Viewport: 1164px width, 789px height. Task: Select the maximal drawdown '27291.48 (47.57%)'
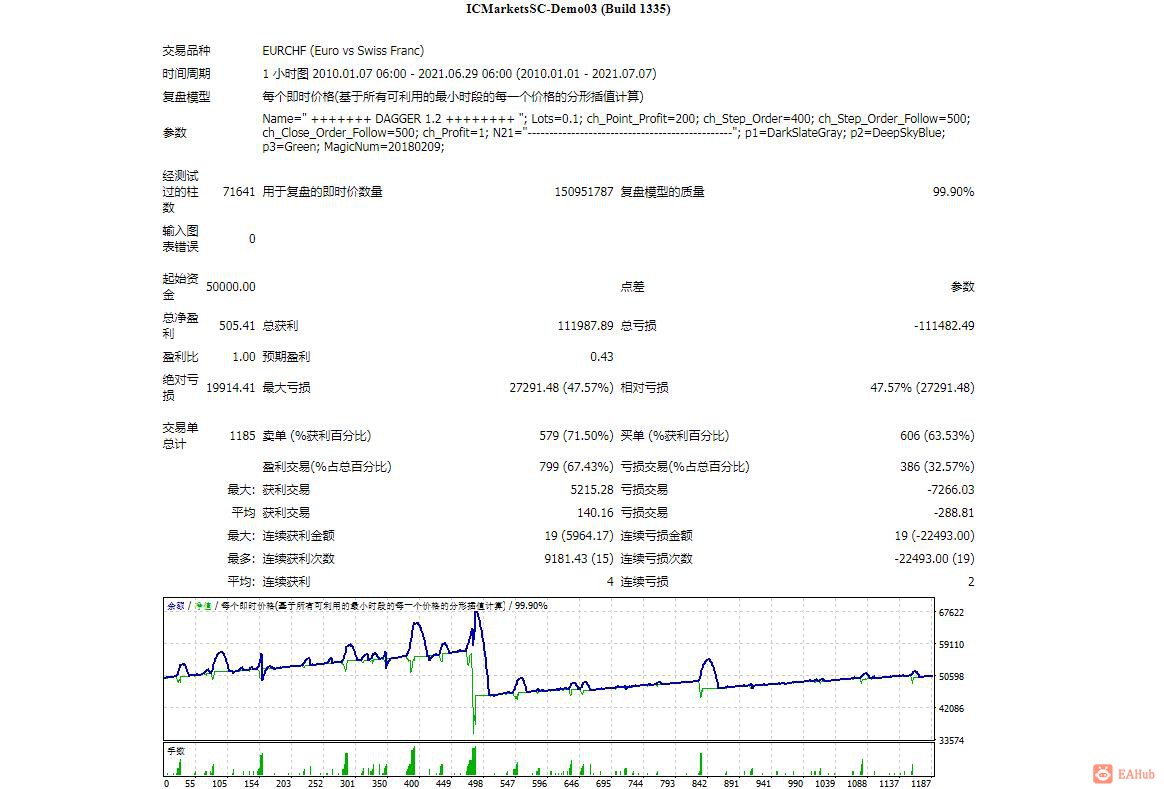[x=561, y=387]
